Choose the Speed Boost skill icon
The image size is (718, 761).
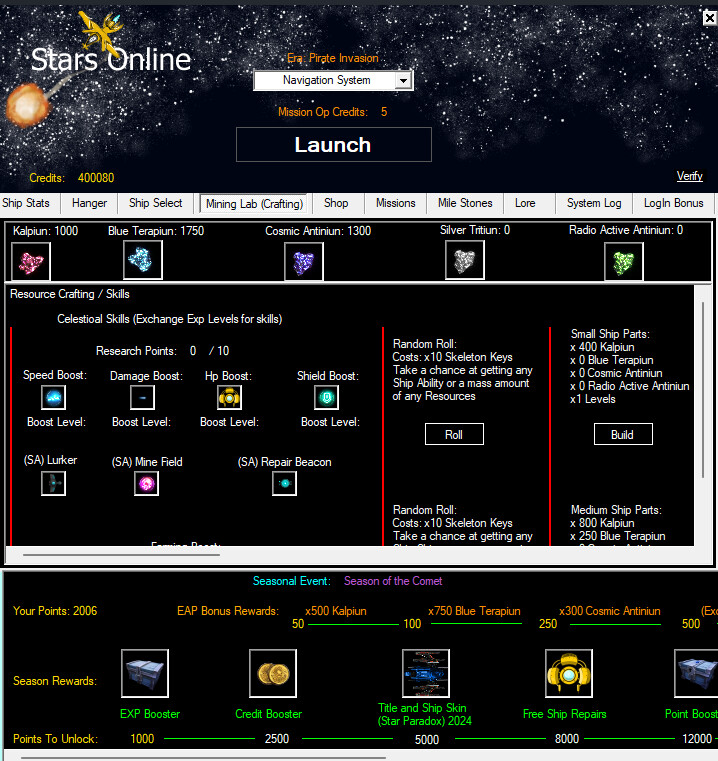coord(53,397)
